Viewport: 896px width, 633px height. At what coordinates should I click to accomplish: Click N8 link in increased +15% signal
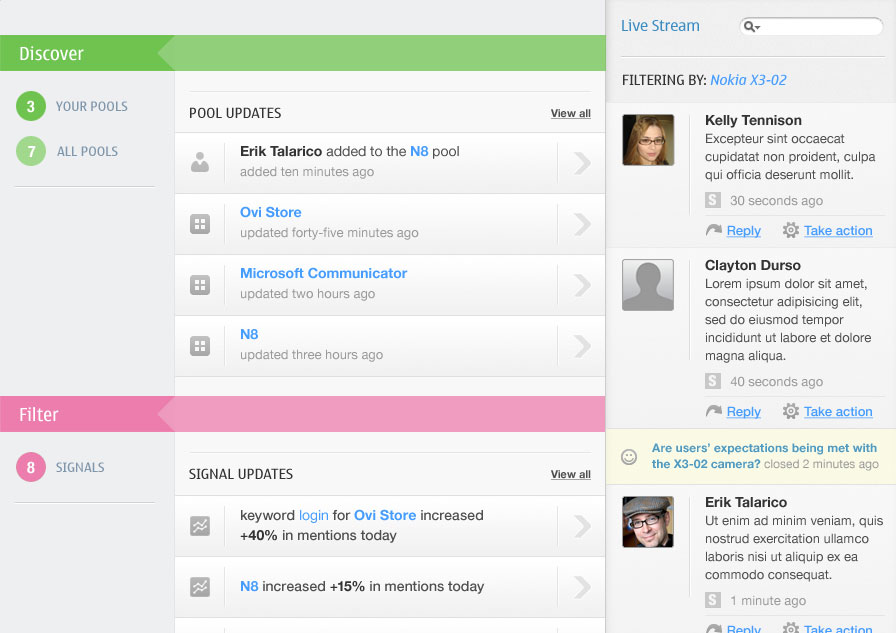249,586
